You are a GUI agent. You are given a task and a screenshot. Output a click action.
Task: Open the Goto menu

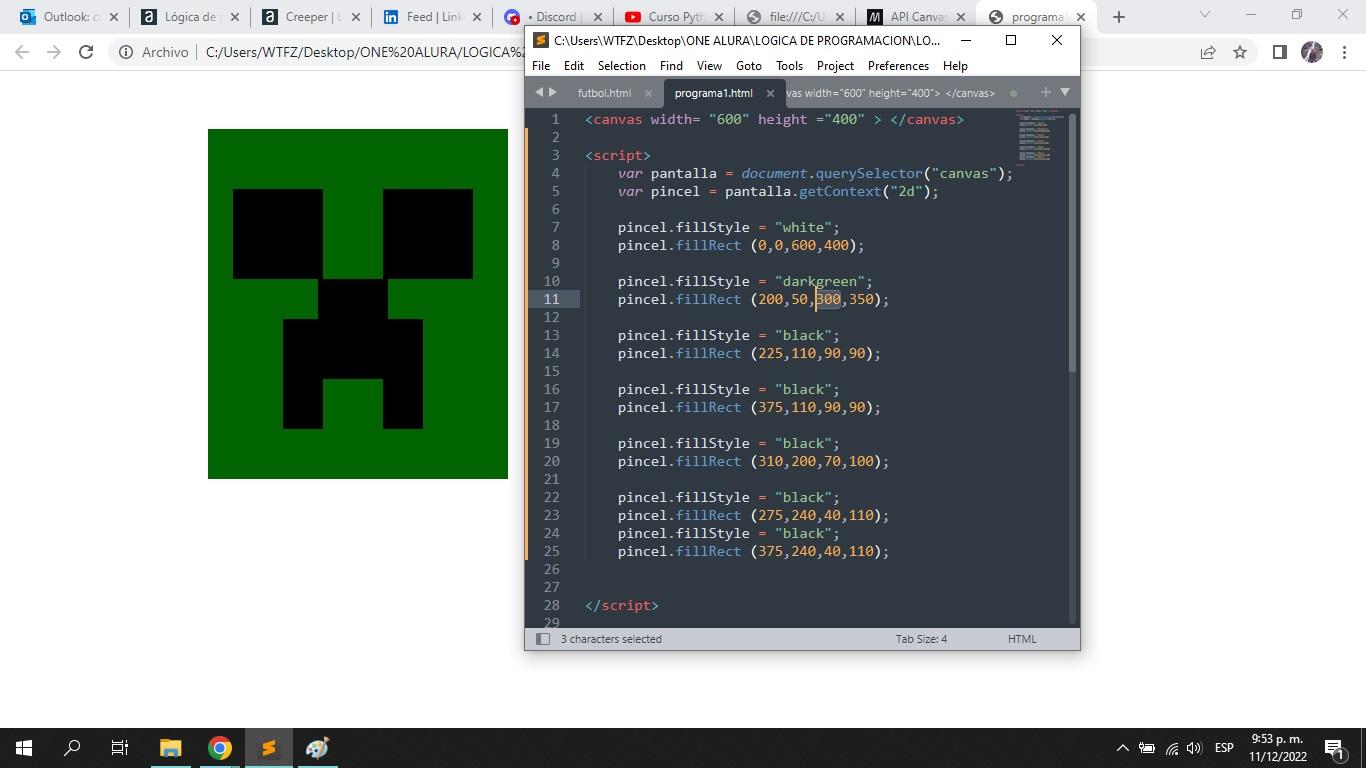[x=749, y=65]
